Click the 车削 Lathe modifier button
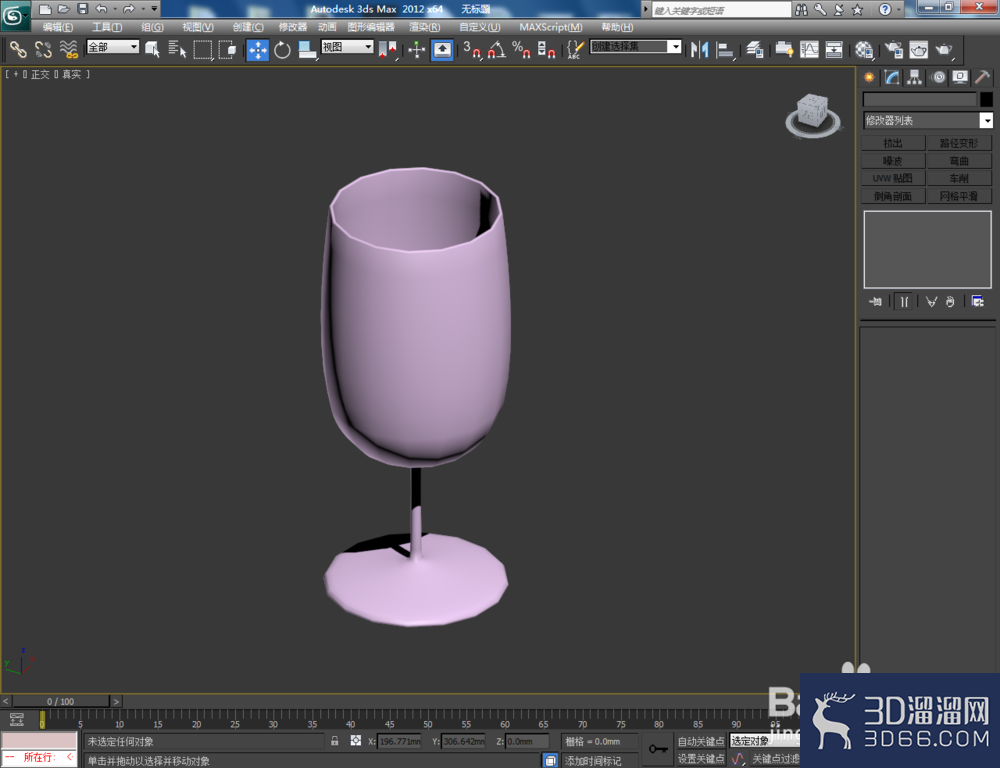The width and height of the screenshot is (1000, 768). pos(959,178)
